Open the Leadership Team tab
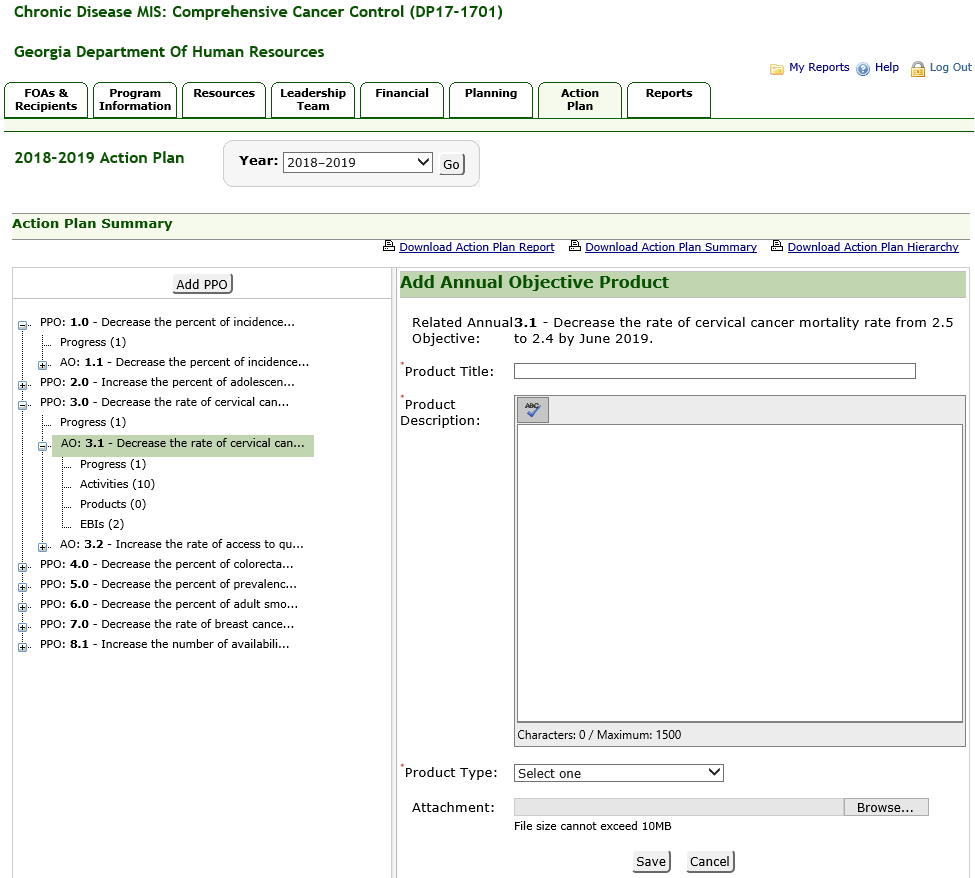 point(312,100)
